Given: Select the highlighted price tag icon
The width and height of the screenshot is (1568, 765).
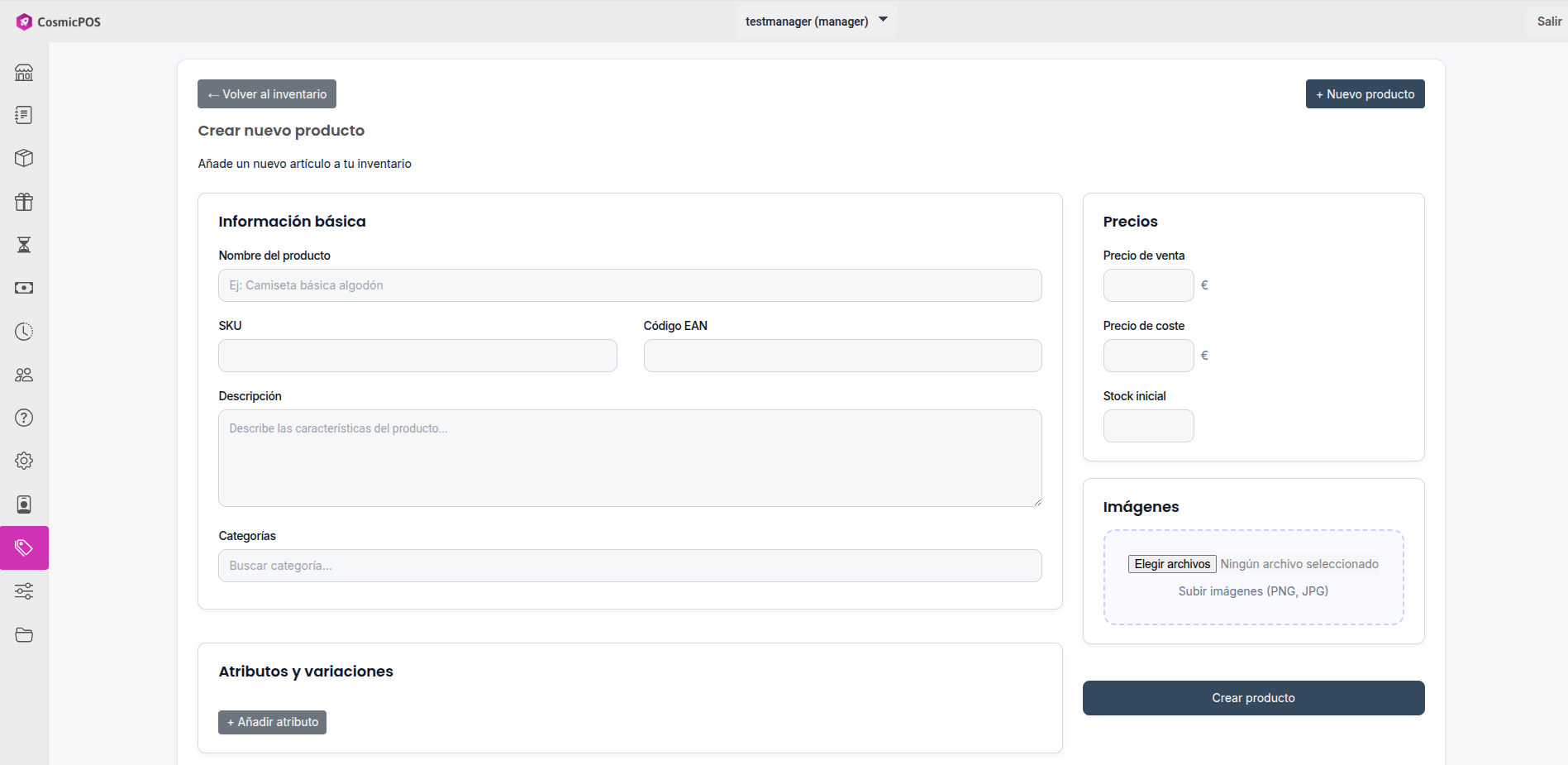Looking at the screenshot, I should point(24,547).
